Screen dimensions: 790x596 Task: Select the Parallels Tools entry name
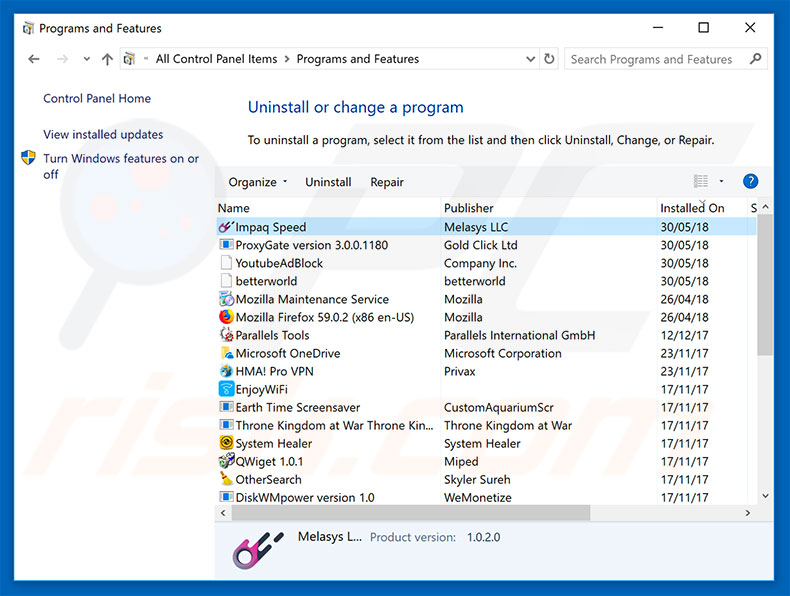tap(272, 335)
